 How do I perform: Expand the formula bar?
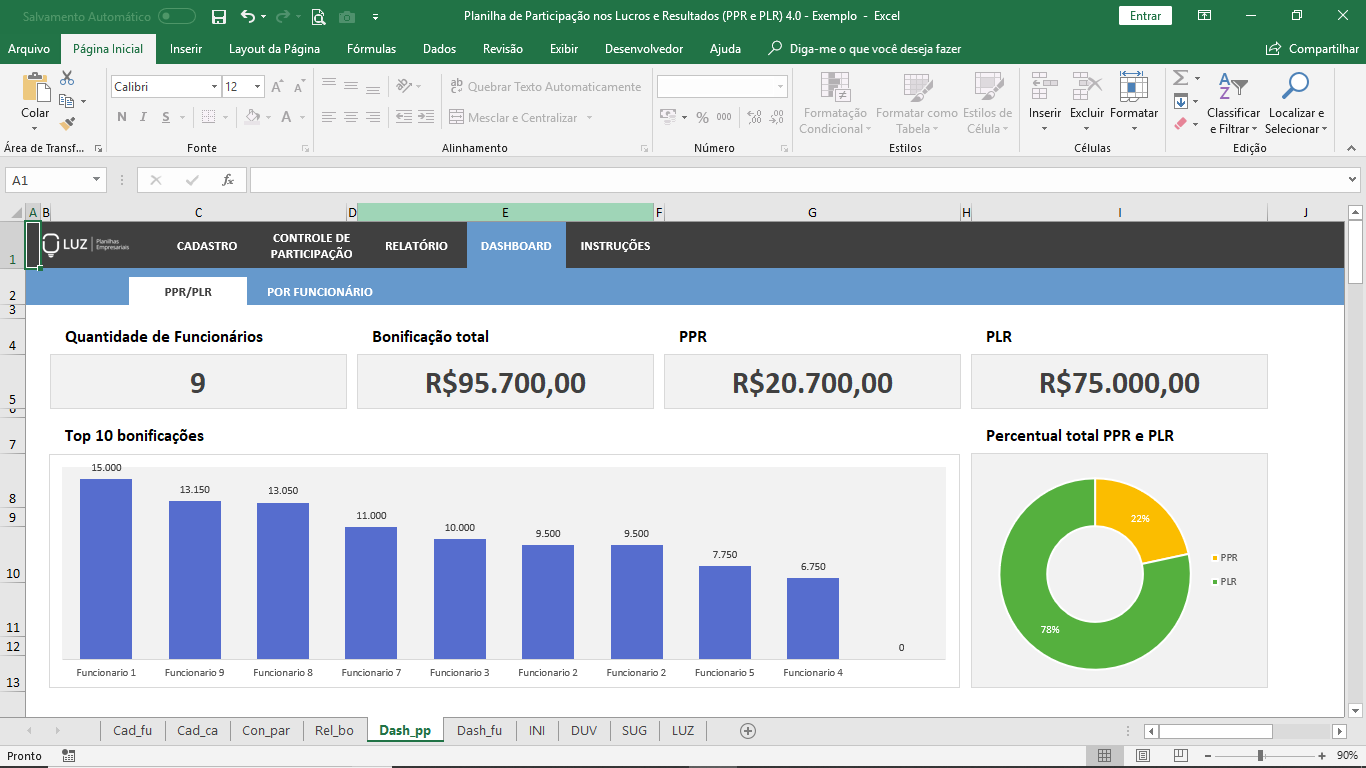pyautogui.click(x=1353, y=180)
